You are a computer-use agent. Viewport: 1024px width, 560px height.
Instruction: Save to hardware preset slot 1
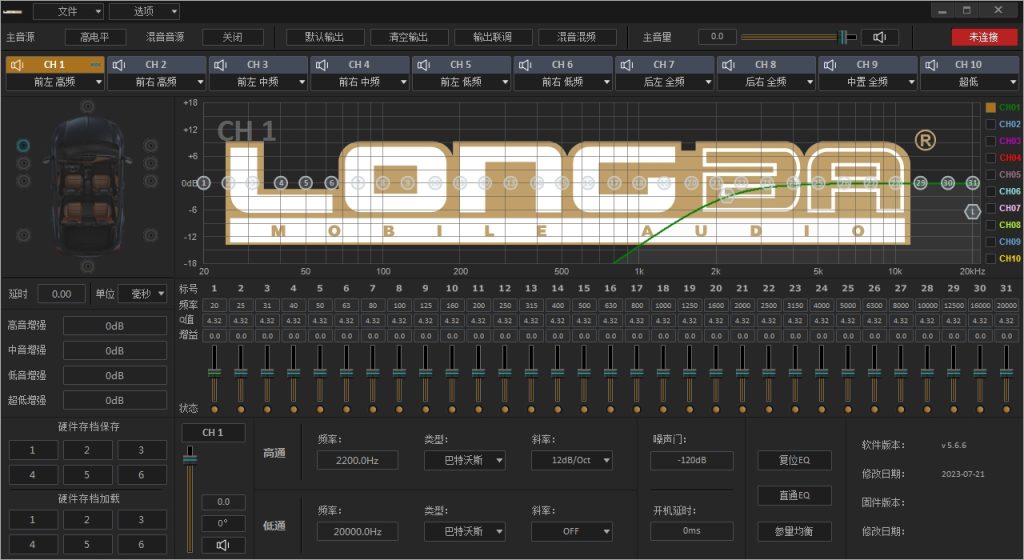tap(33, 450)
